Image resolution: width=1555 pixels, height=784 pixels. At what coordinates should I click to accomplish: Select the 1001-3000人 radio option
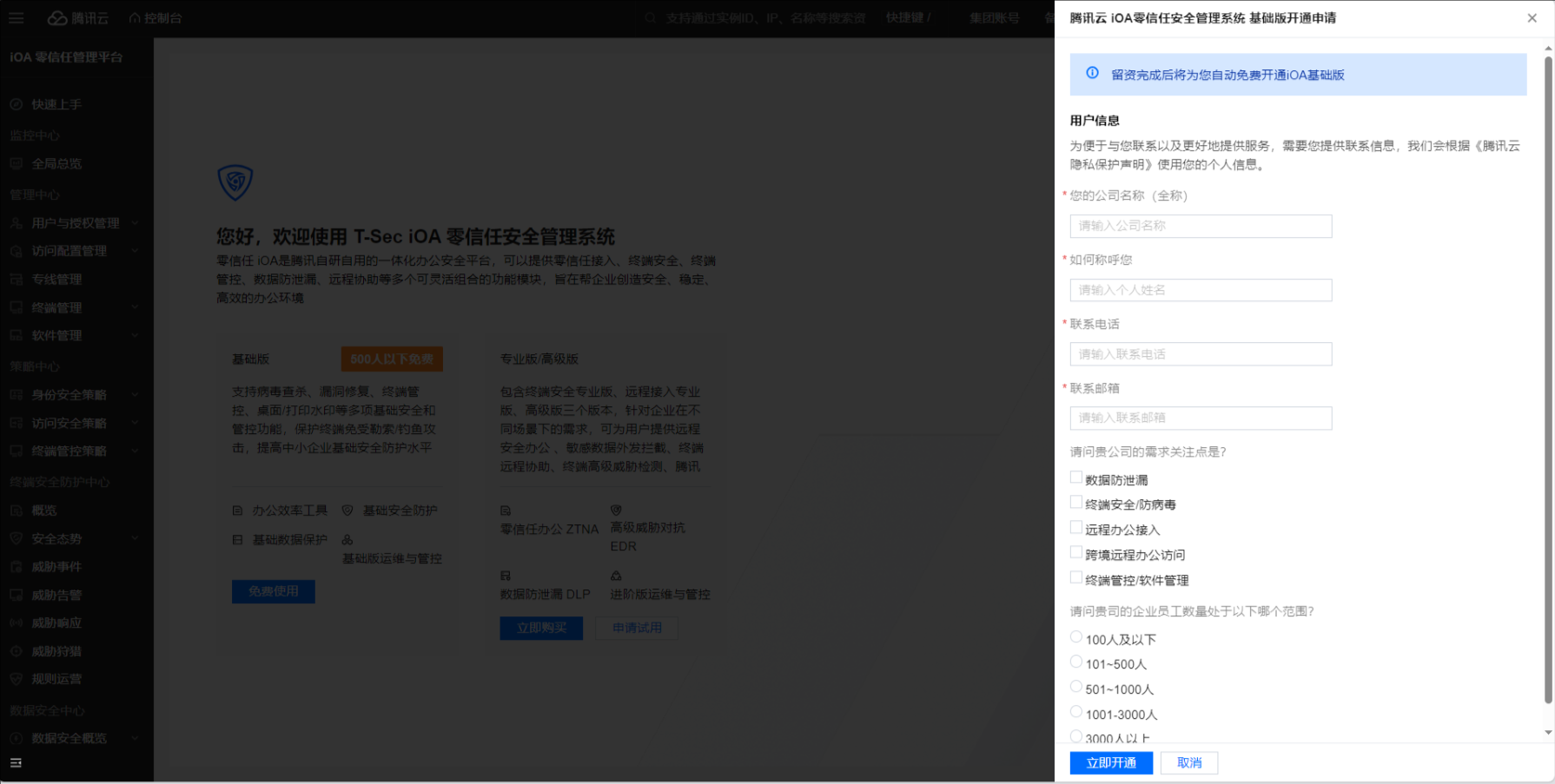(x=1076, y=713)
